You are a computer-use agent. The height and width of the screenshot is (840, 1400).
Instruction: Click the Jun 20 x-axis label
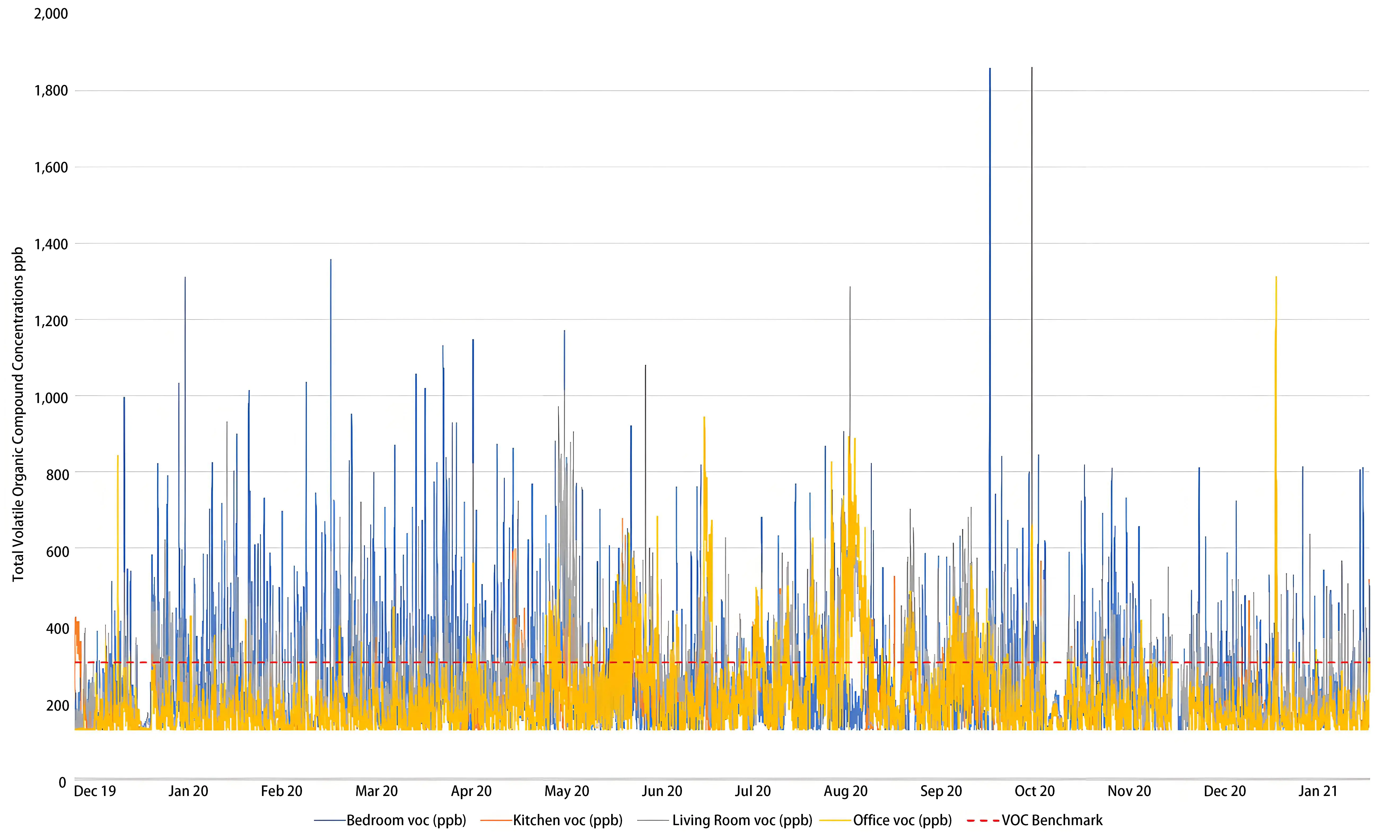(x=662, y=791)
